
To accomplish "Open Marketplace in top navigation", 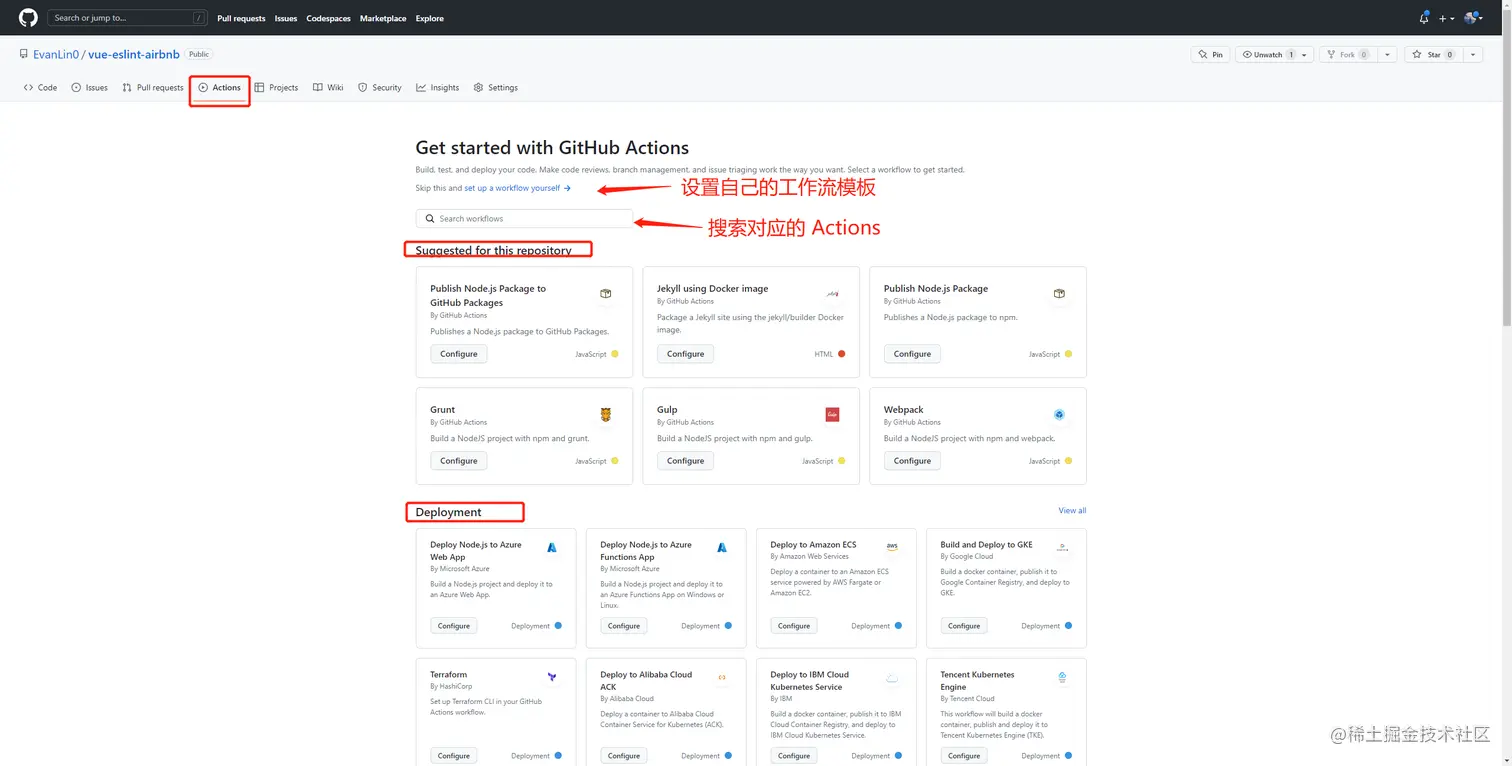I will 383,18.
